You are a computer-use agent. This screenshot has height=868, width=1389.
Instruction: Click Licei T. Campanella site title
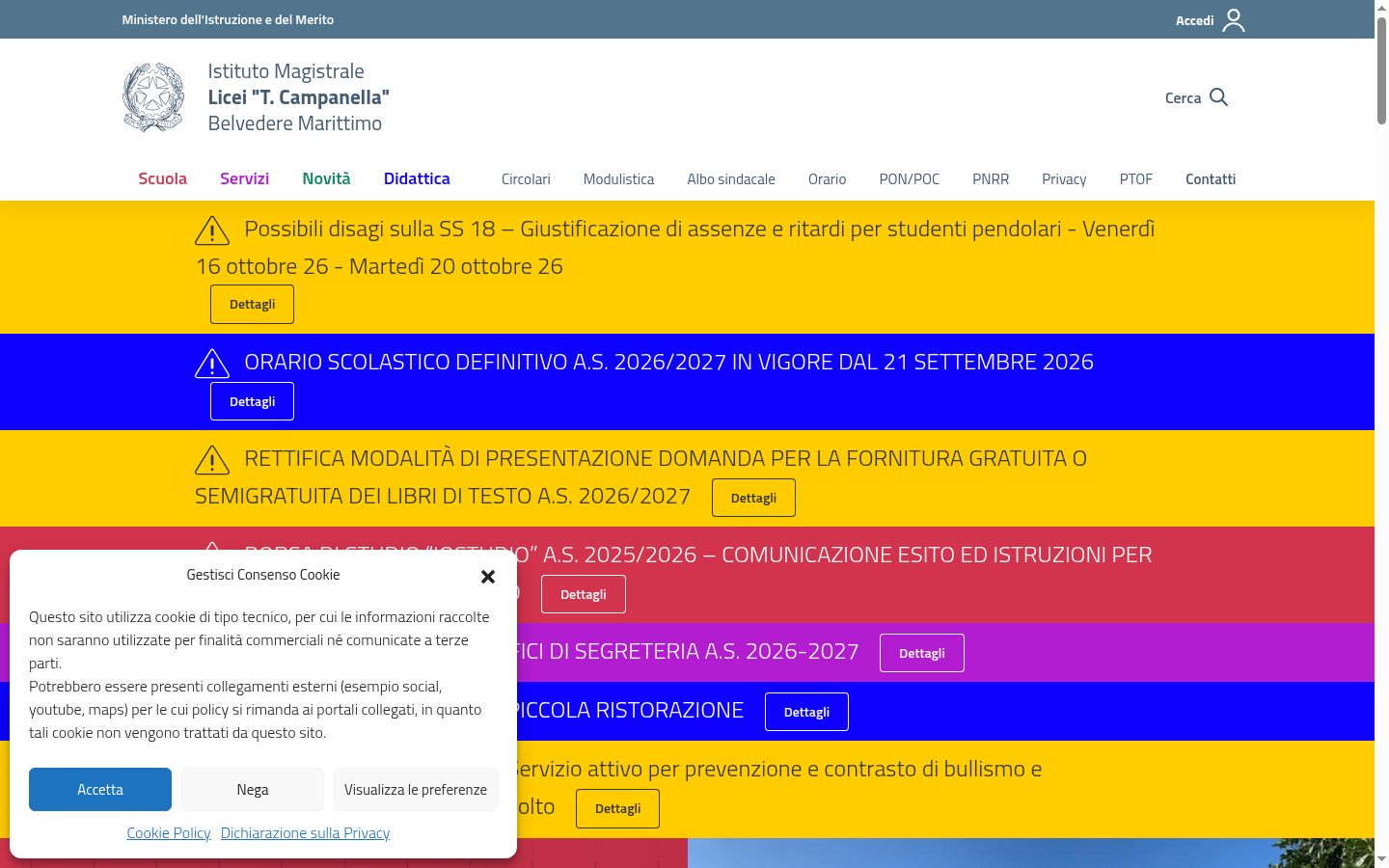point(298,97)
